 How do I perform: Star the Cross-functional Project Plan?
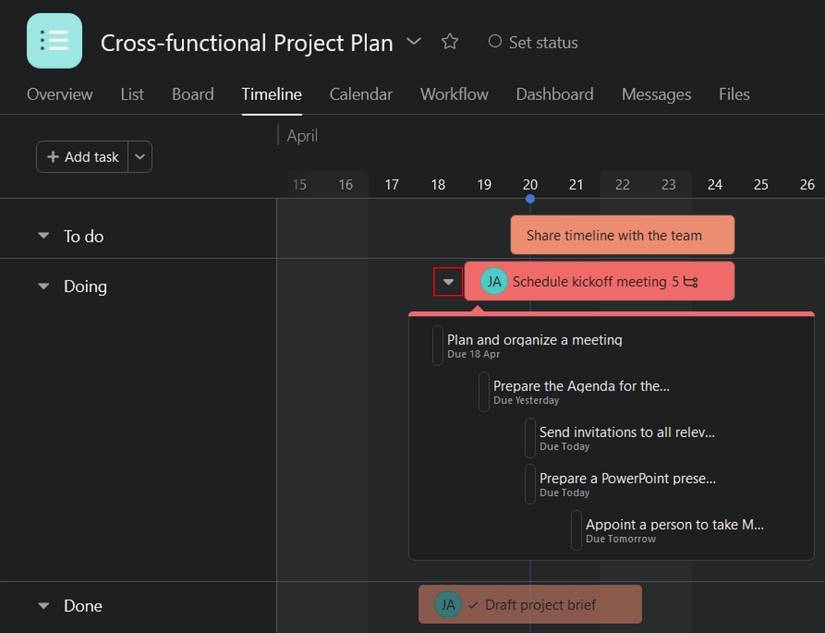[449, 42]
